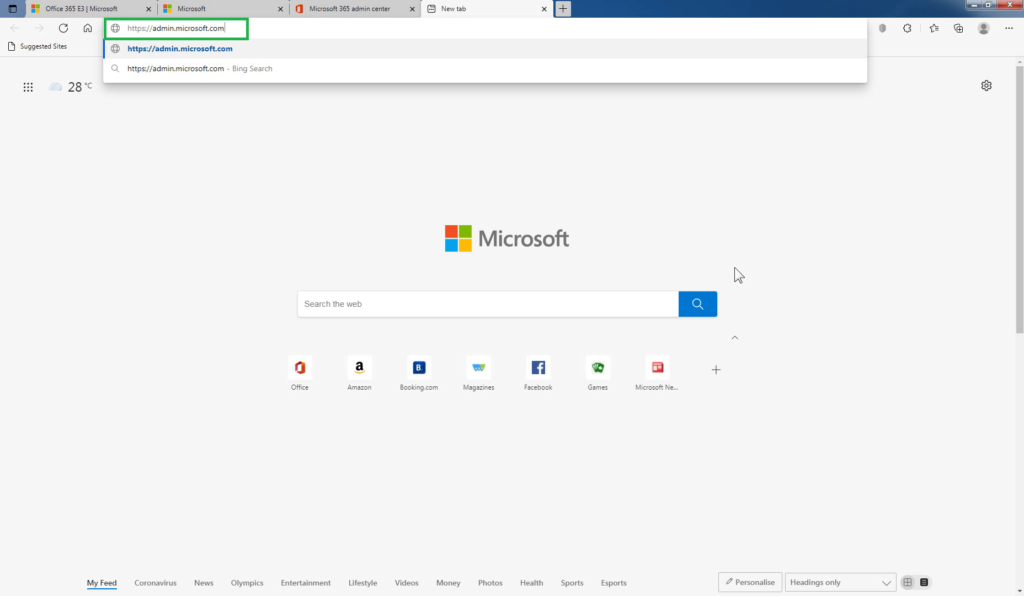
Task: Click the browser Back arrow
Action: click(15, 28)
